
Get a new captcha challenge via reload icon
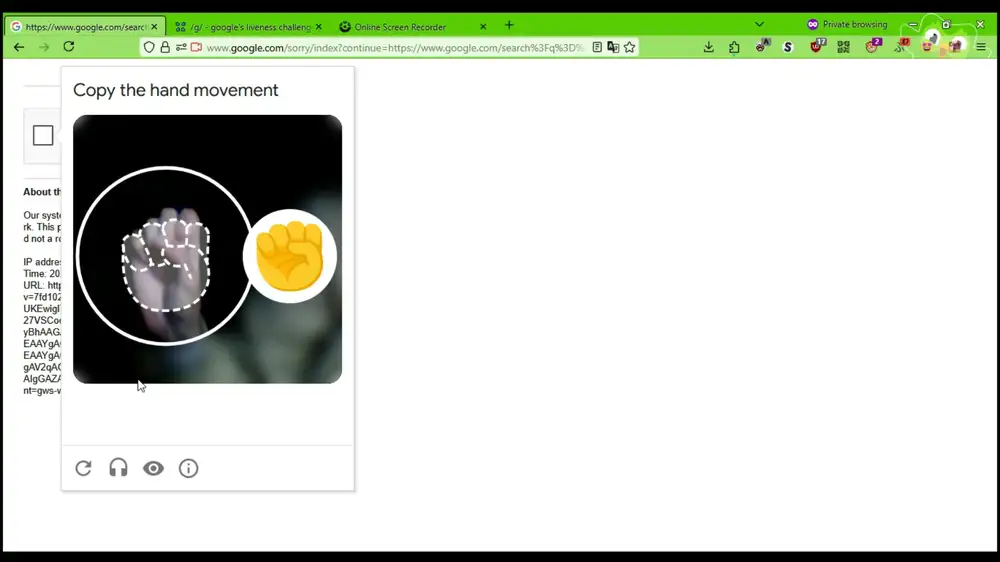(84, 468)
